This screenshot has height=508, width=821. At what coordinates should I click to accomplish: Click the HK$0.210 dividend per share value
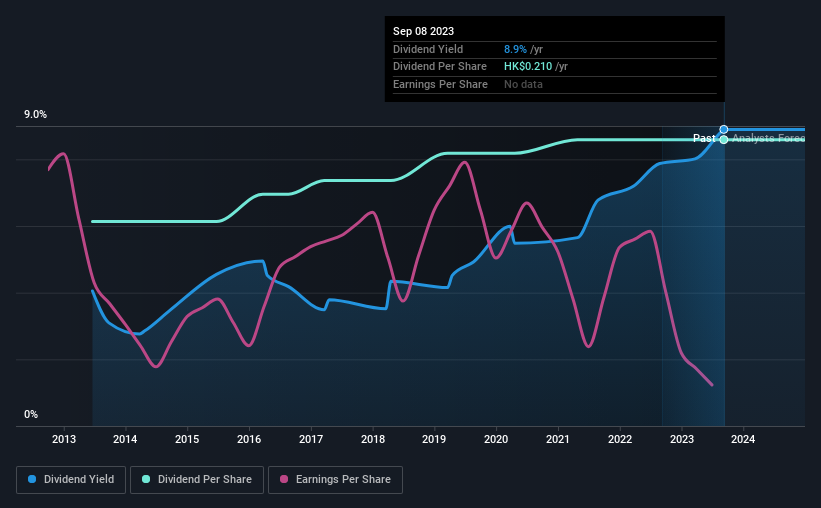pos(528,67)
